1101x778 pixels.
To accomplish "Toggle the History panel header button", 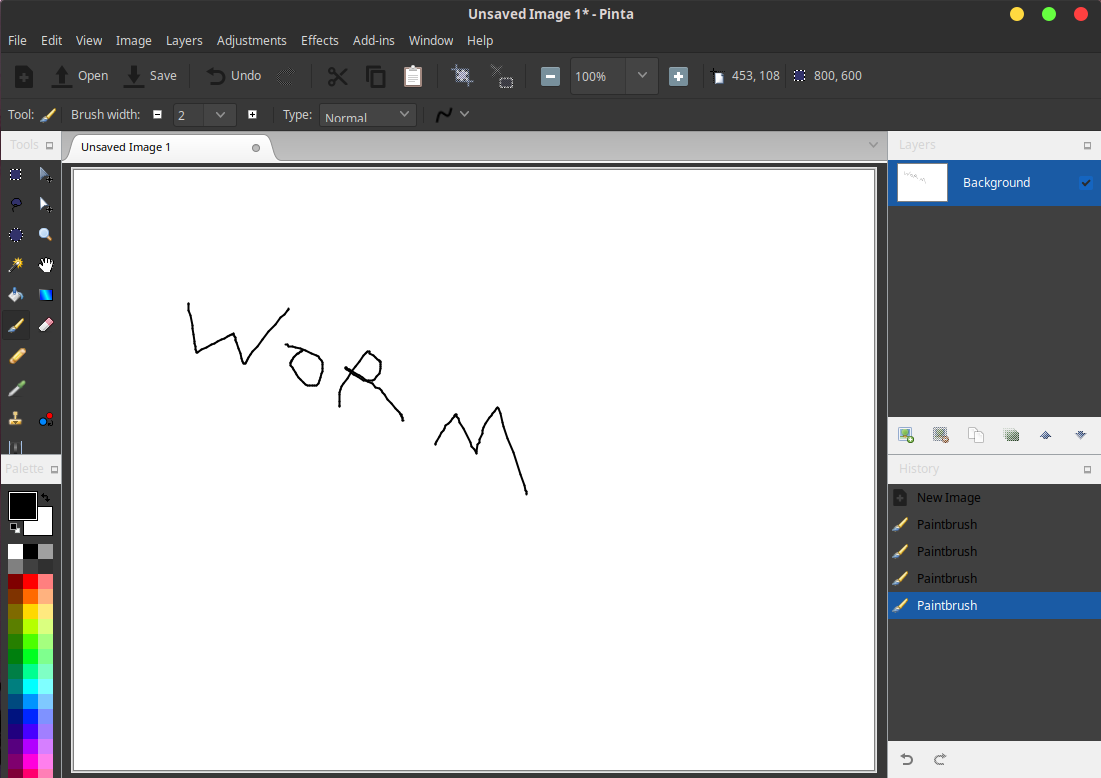I will click(x=1088, y=469).
